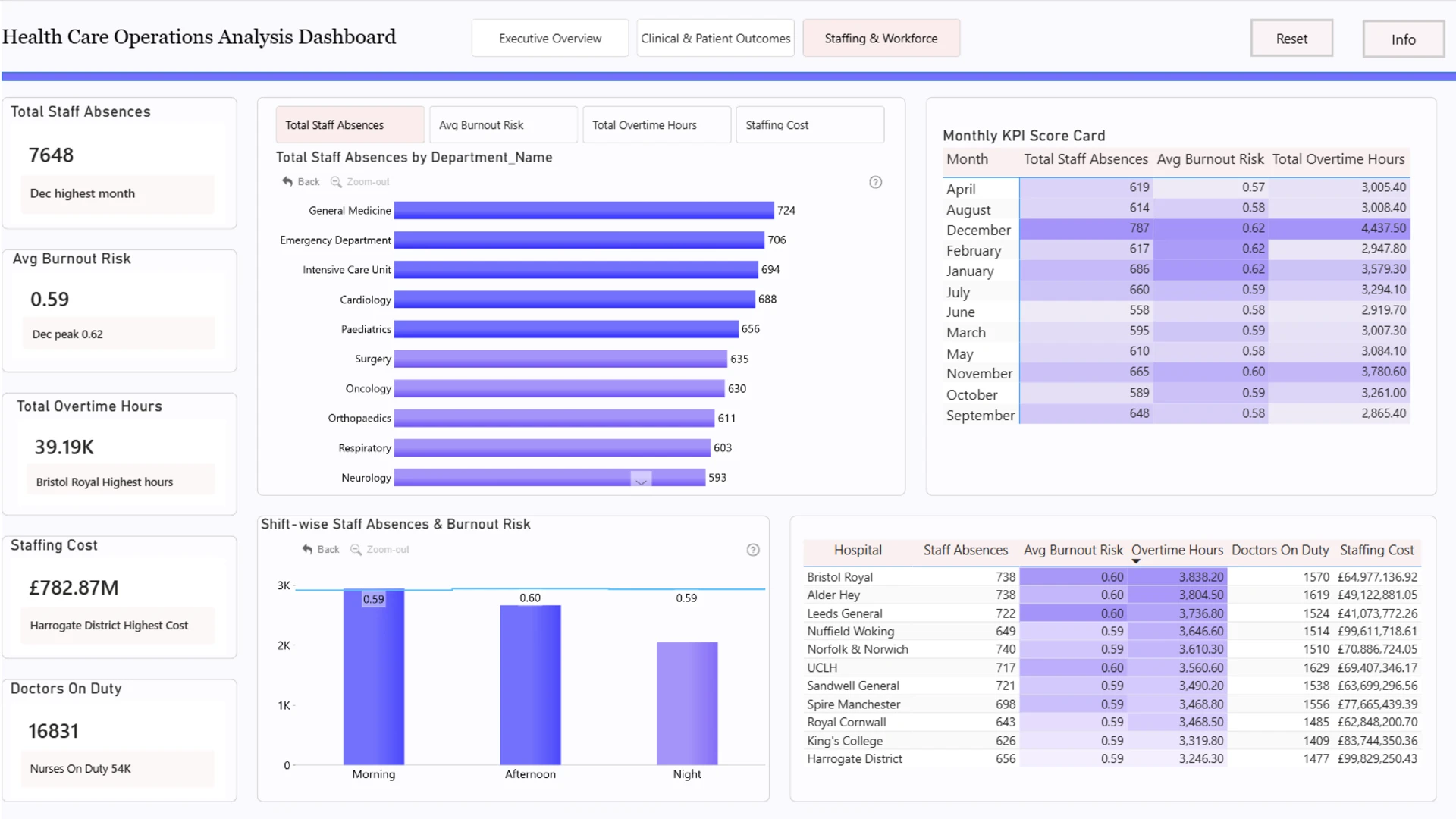The image size is (1456, 819).
Task: Open help icon on shift-wise chart
Action: (x=753, y=550)
